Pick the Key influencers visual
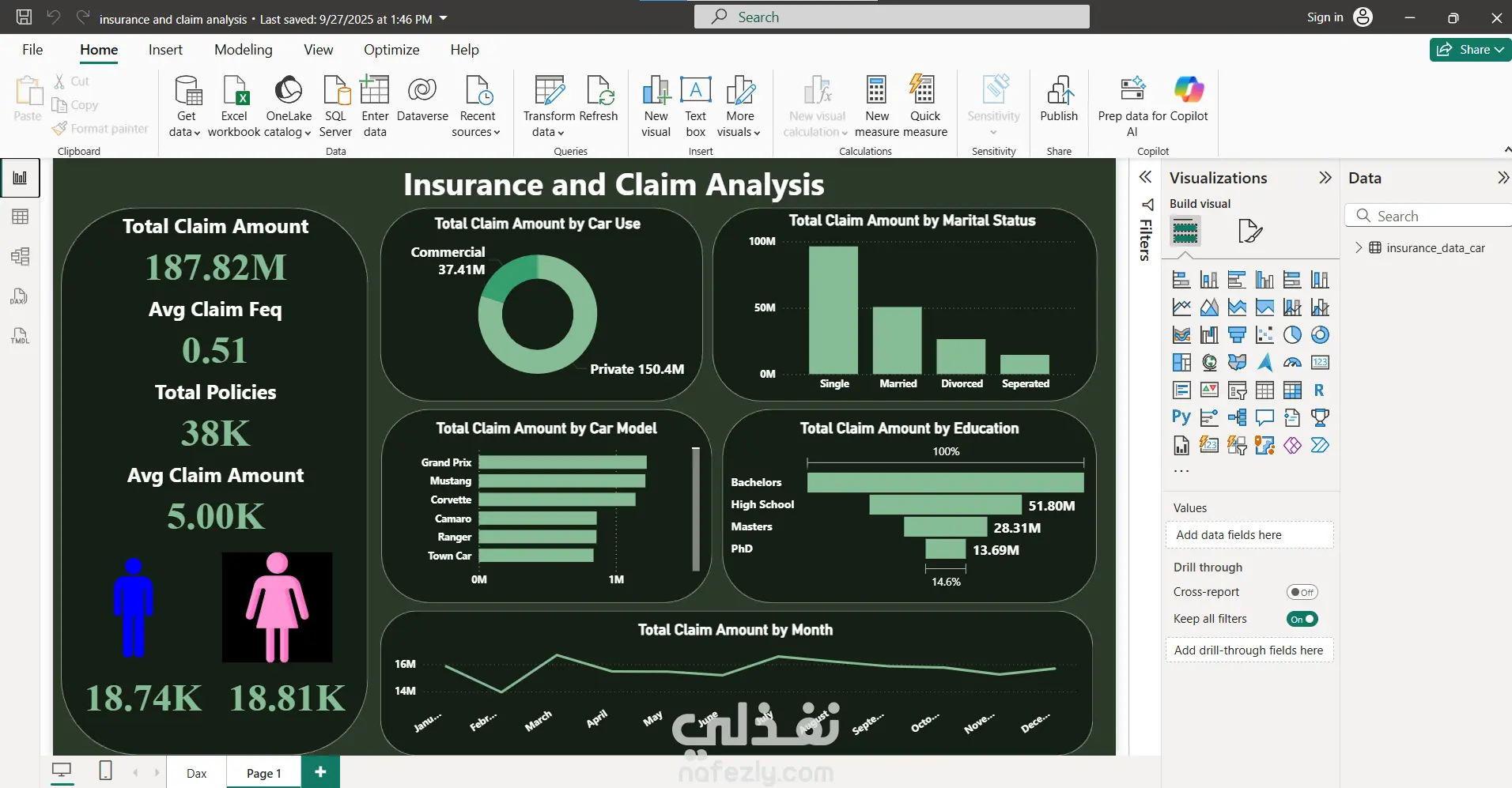Screen dimensions: 1512x788 click(1209, 417)
